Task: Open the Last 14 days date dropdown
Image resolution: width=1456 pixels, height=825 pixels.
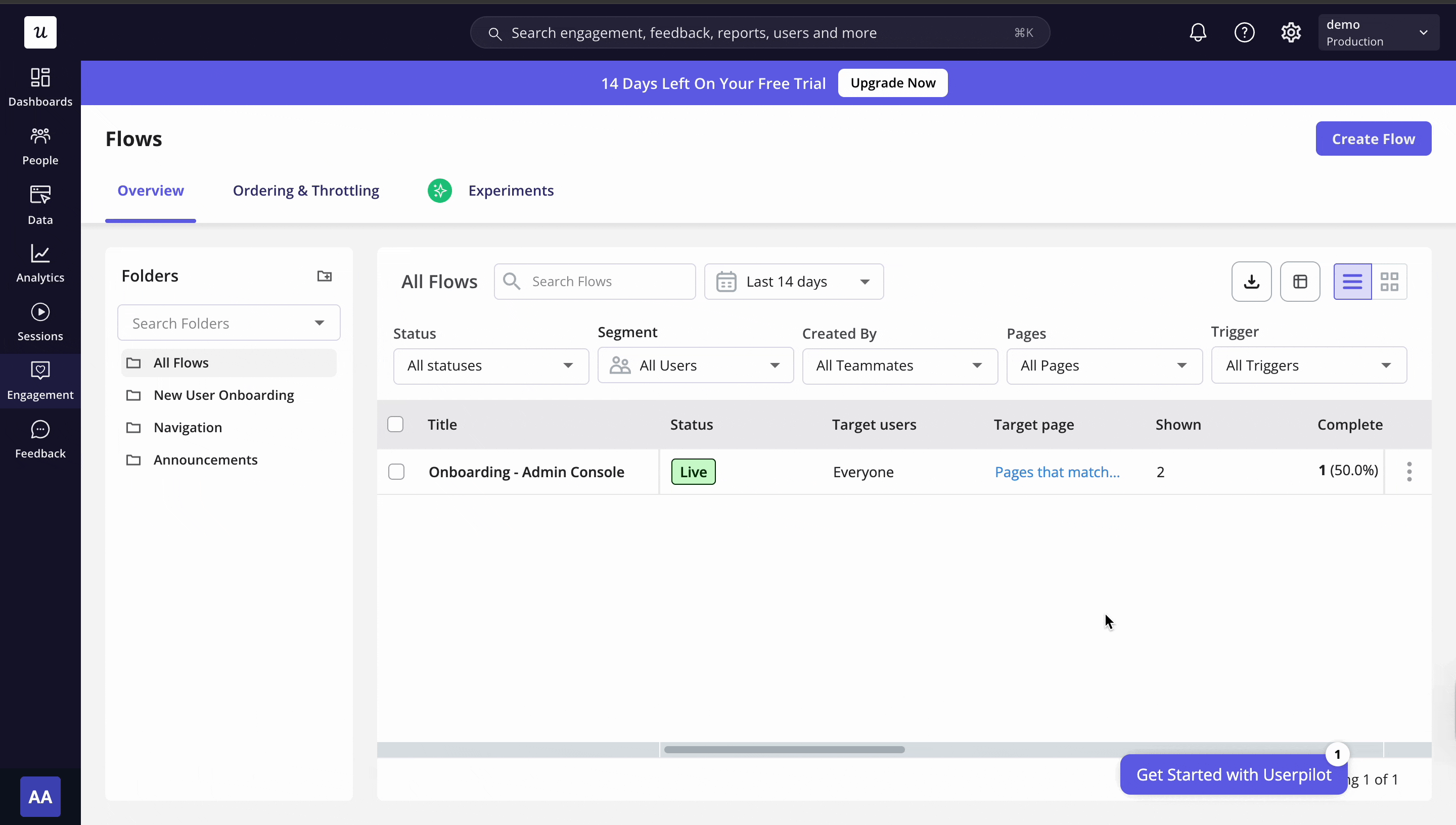Action: 793,282
